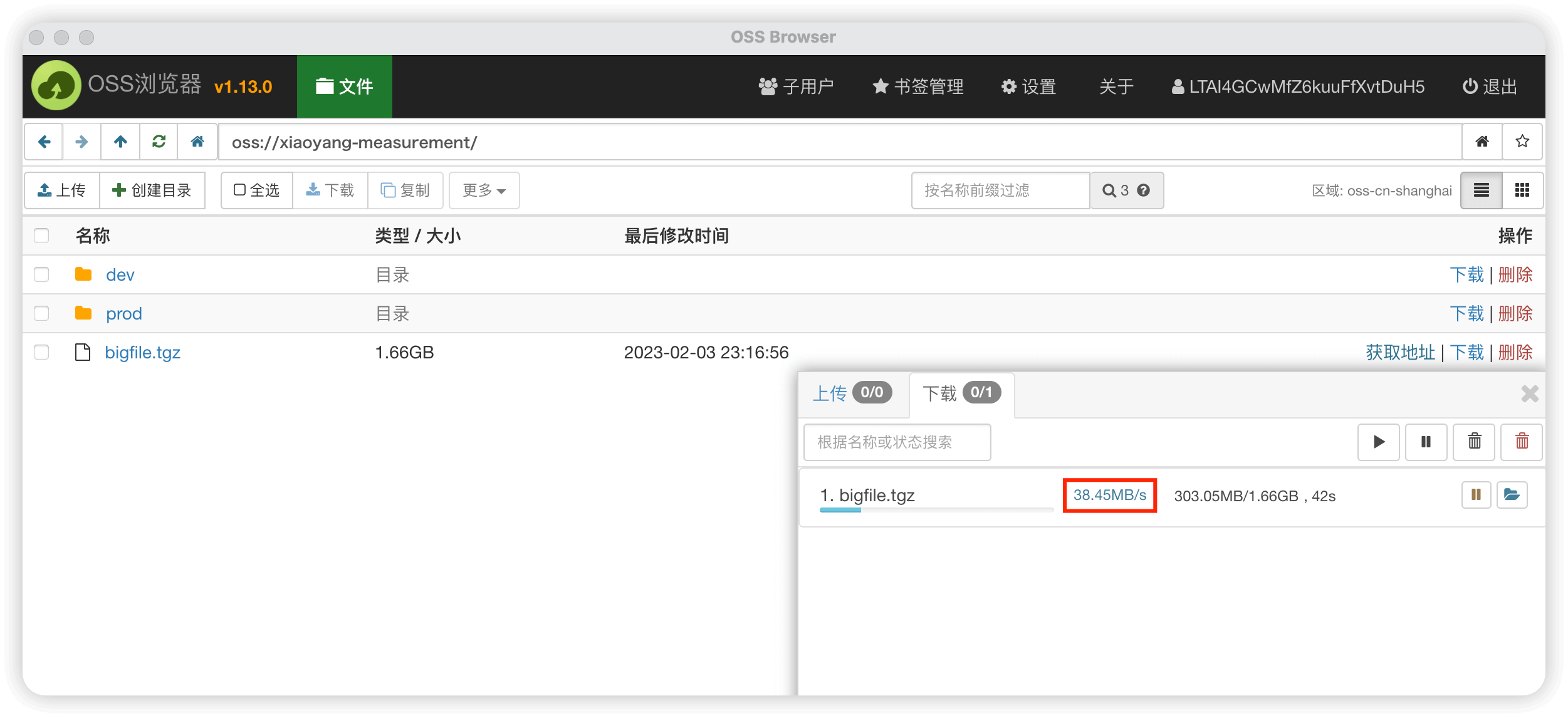The height and width of the screenshot is (718, 1568).
Task: Click bigfile.tgz download progress bar
Action: tap(936, 510)
